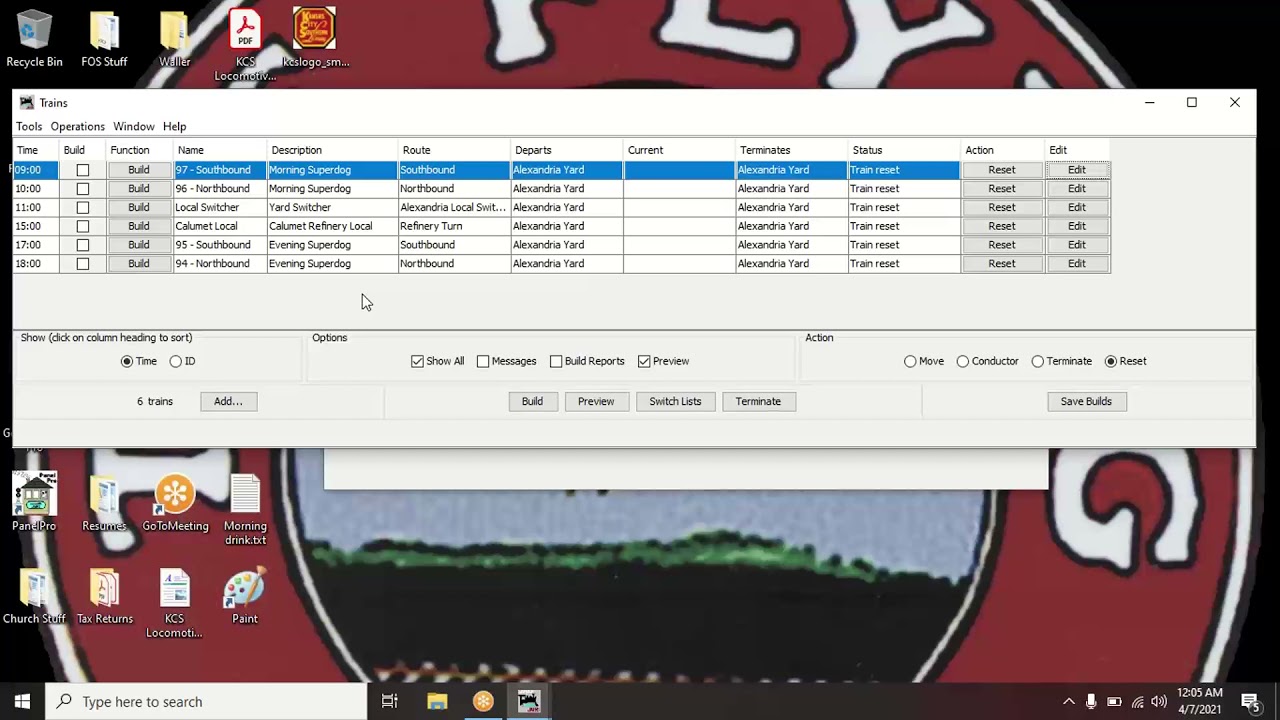Open the Tools menu
The width and height of the screenshot is (1280, 720).
click(x=29, y=127)
